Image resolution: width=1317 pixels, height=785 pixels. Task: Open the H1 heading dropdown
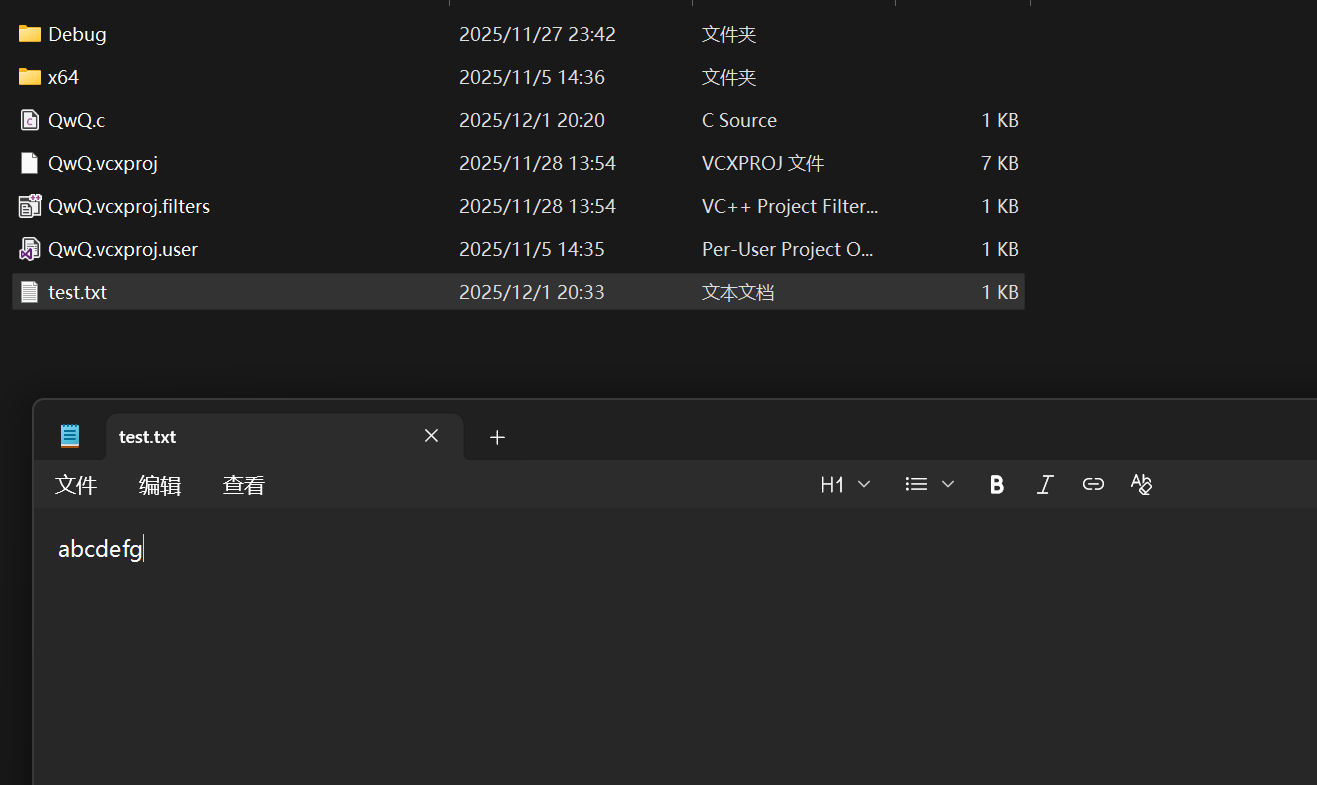pos(845,485)
